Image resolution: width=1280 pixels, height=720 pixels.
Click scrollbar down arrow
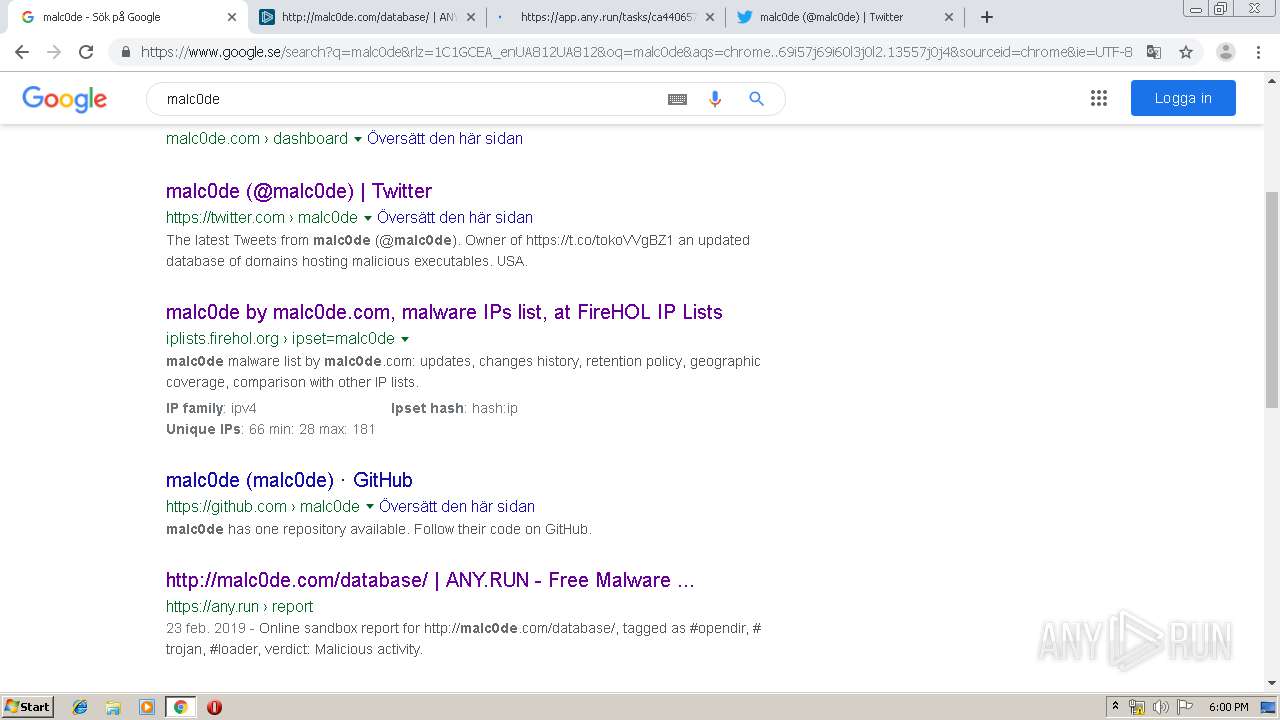coord(1272,683)
